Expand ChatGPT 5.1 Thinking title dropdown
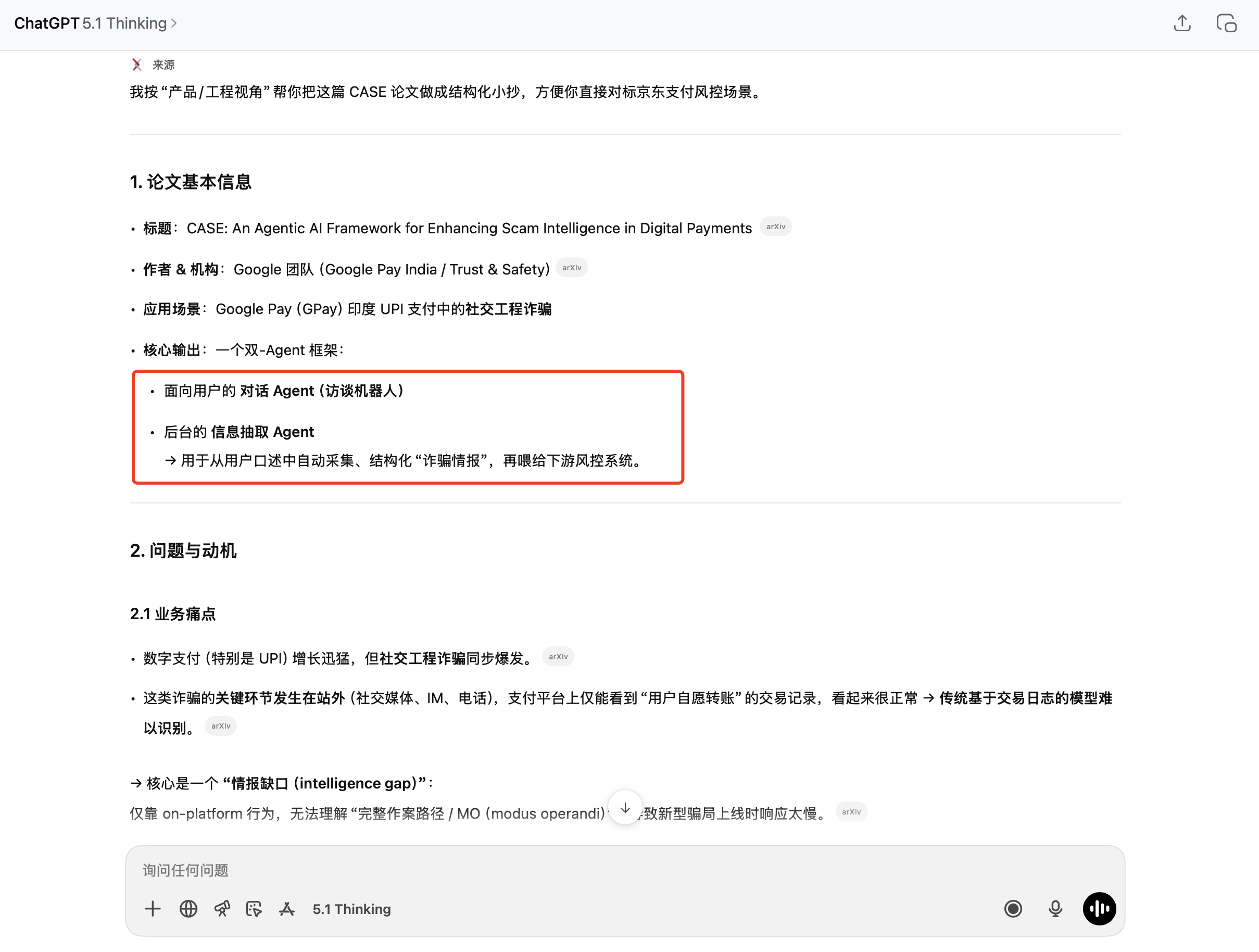1259x952 pixels. [96, 23]
